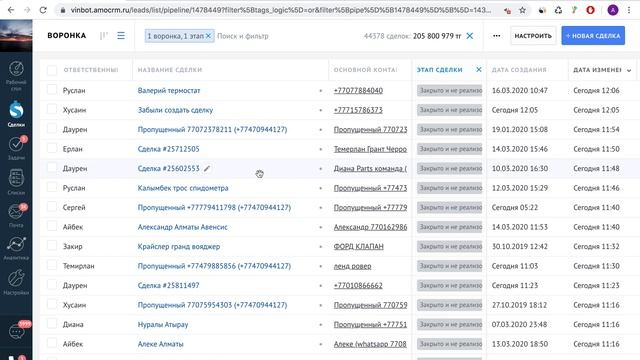Check the row for Валерий термостат
This screenshot has width=640, height=360.
point(52,90)
